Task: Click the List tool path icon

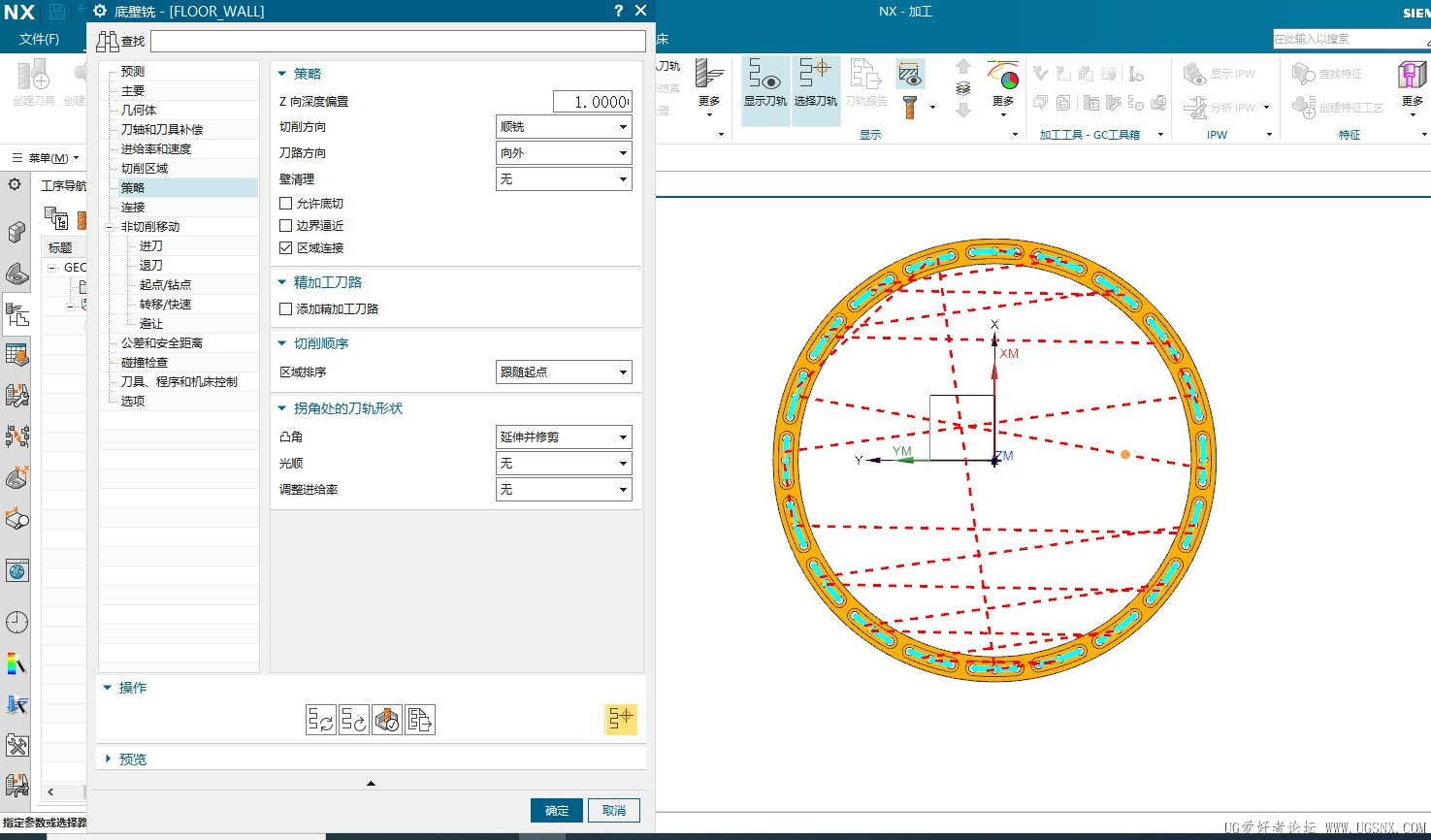Action: tap(420, 720)
